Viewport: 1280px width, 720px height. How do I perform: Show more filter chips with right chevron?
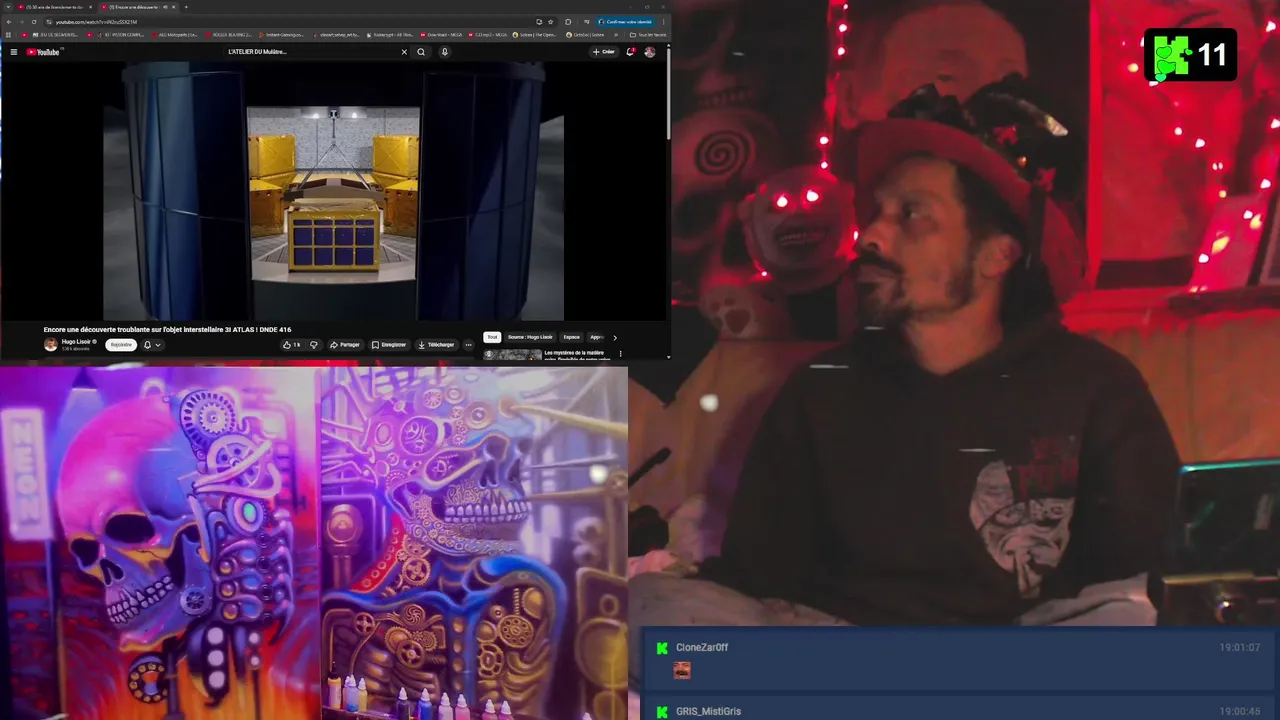point(615,337)
